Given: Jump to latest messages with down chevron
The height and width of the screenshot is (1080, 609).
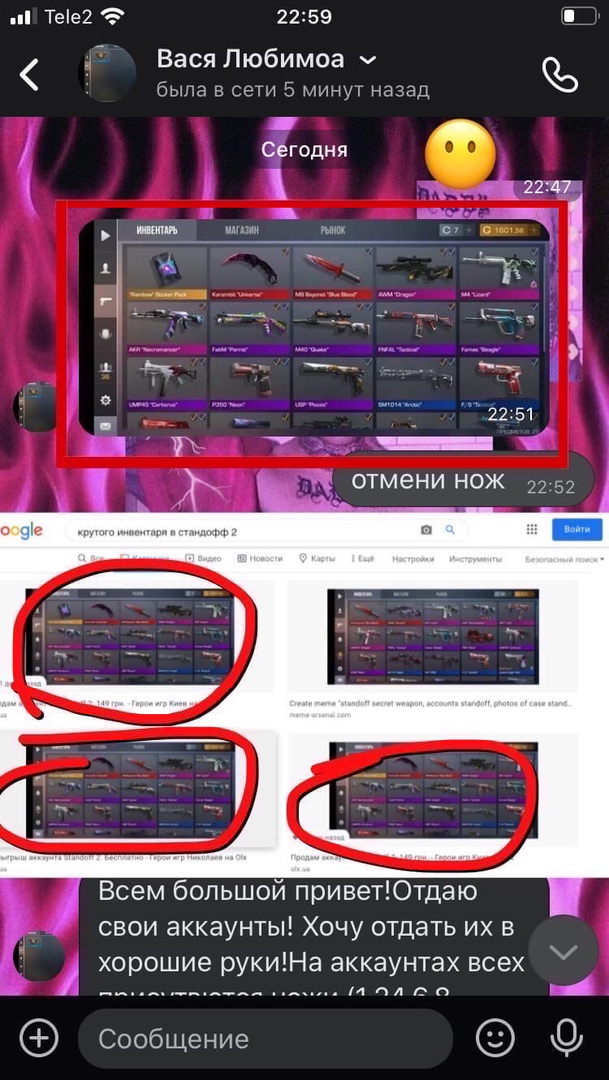Looking at the screenshot, I should pos(563,951).
